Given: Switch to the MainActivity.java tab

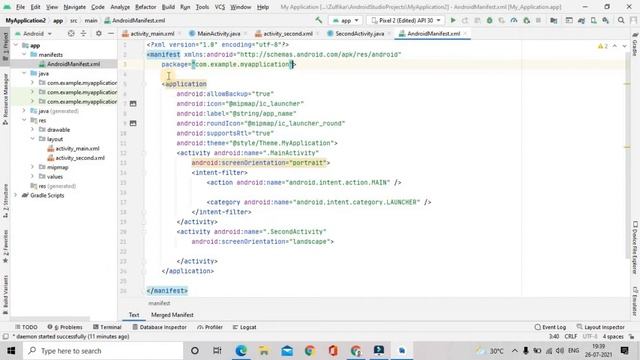Looking at the screenshot, I should [x=218, y=33].
